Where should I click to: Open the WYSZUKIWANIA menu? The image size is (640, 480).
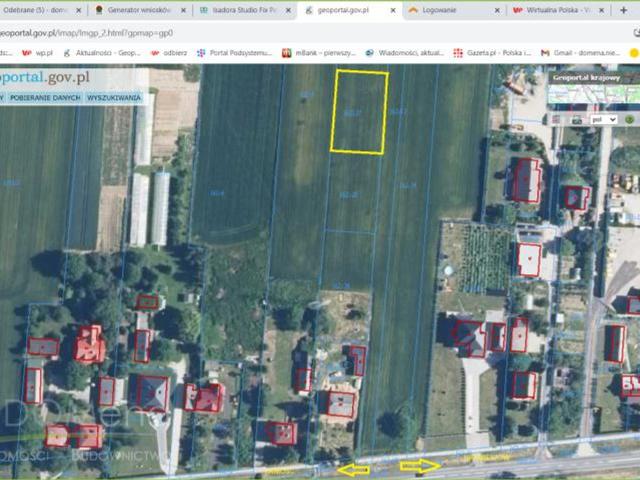click(113, 98)
